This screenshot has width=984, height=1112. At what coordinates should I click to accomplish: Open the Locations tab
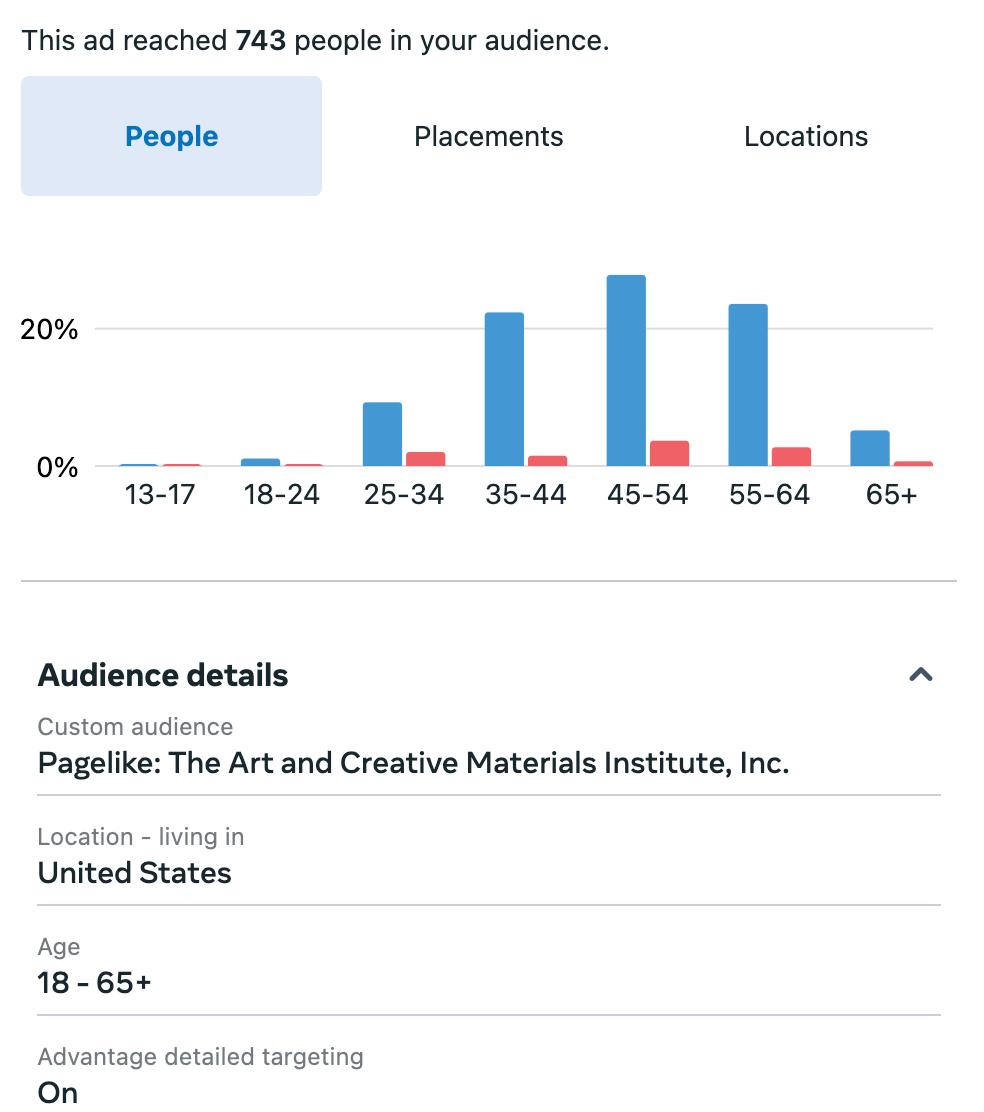[x=805, y=136]
